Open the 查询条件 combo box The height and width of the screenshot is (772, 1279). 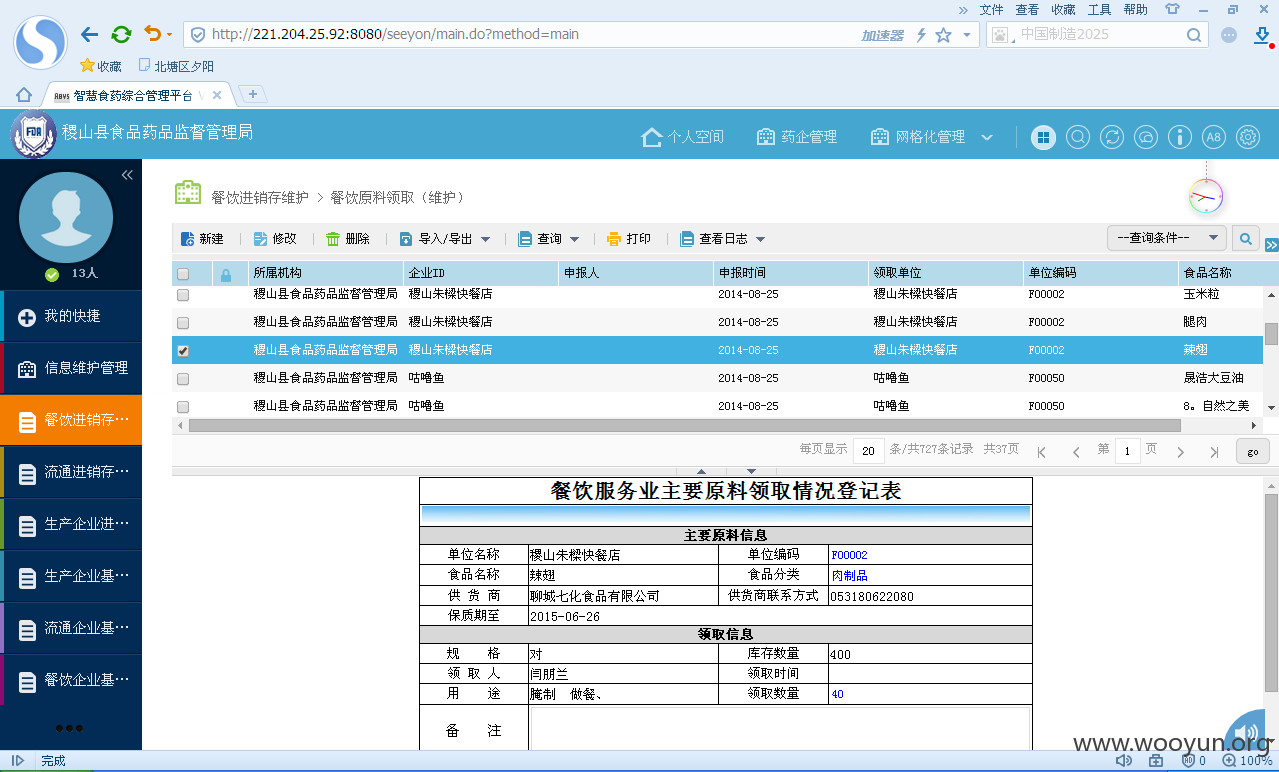coord(1166,238)
